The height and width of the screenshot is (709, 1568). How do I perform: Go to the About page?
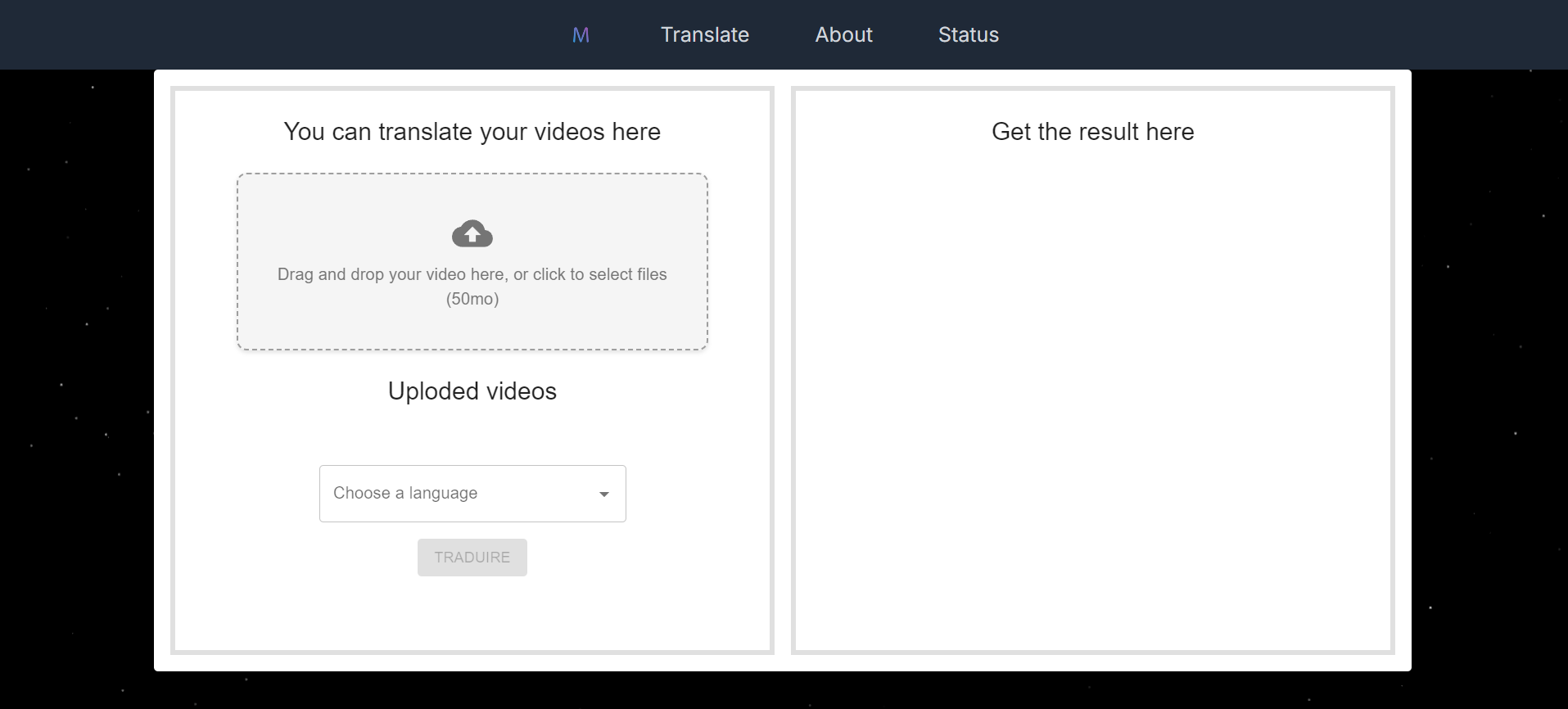(x=843, y=35)
